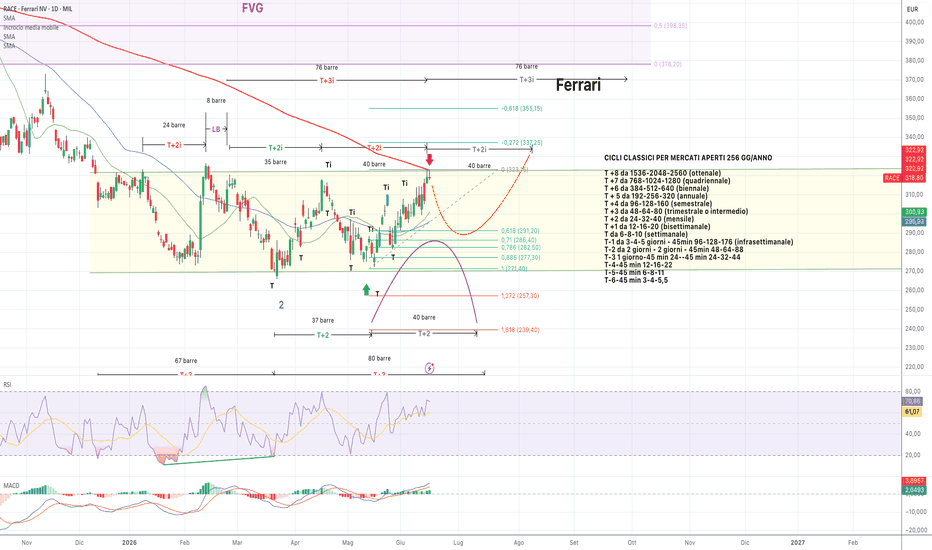Click the T-1 infrasettimanale cycle line
Image resolution: width=932 pixels, height=550 pixels.
[x=698, y=242]
